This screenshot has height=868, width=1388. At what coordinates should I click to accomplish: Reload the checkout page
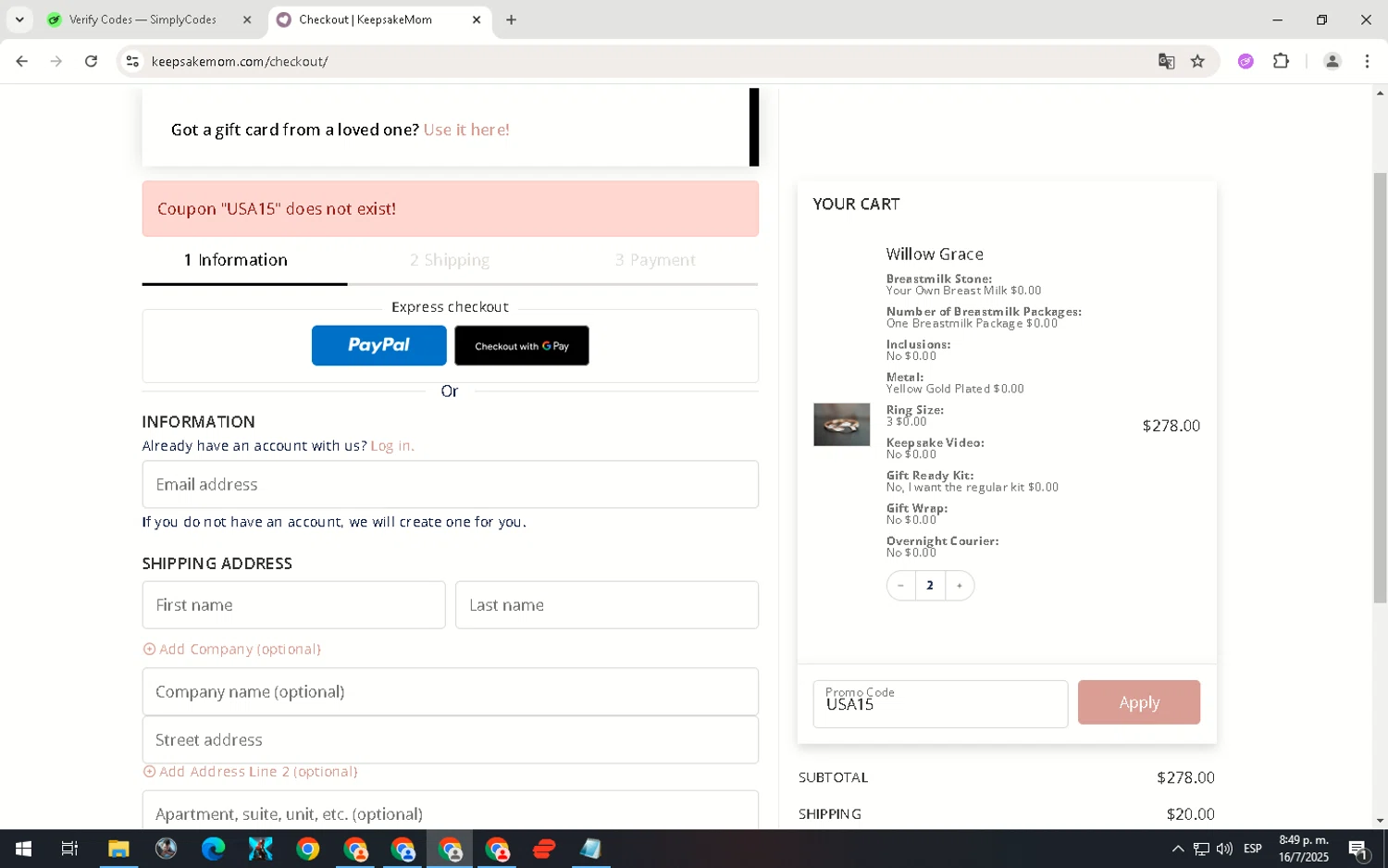(91, 61)
